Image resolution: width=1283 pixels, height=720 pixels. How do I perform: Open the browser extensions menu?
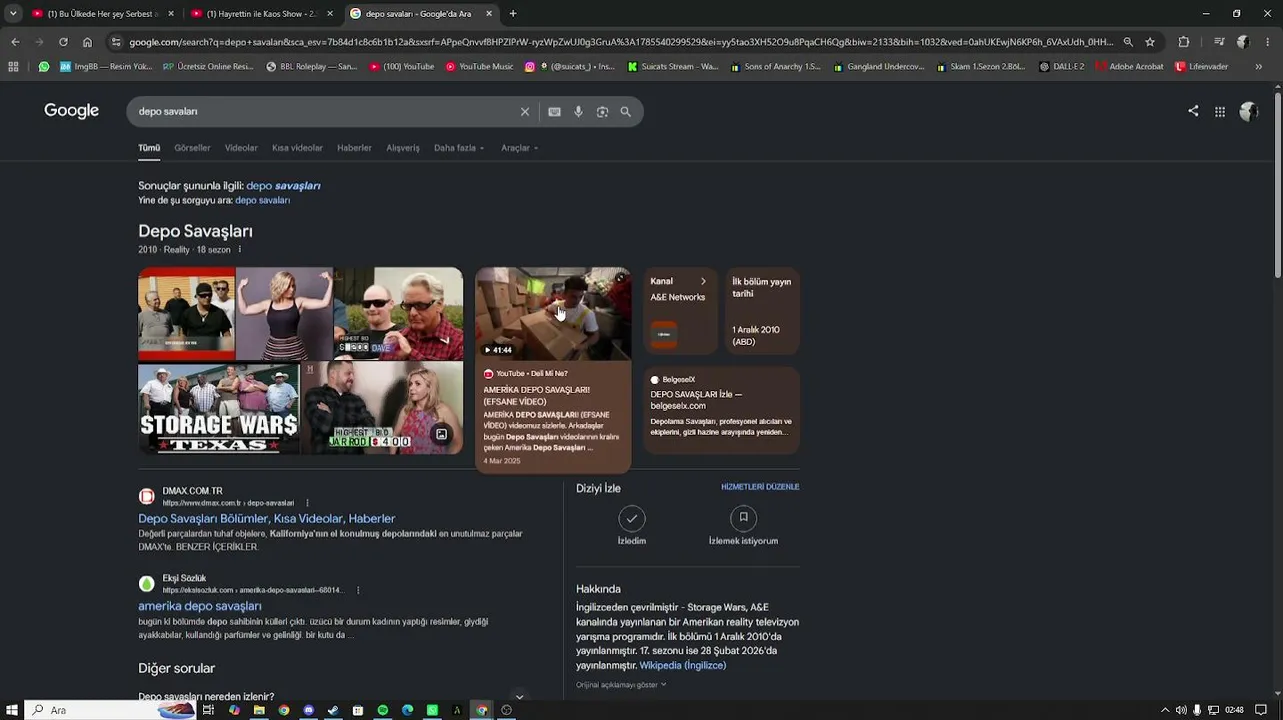pyautogui.click(x=1184, y=42)
